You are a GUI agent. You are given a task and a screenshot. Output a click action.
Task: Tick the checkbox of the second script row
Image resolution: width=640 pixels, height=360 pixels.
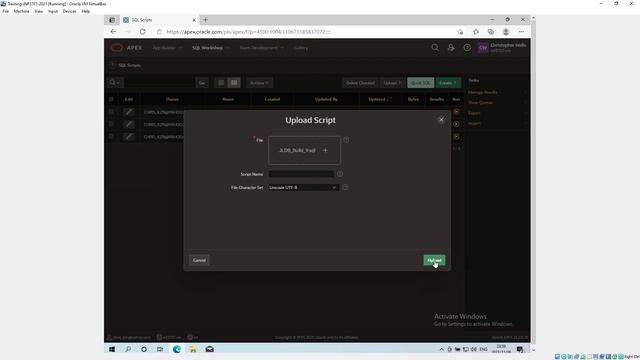point(111,124)
